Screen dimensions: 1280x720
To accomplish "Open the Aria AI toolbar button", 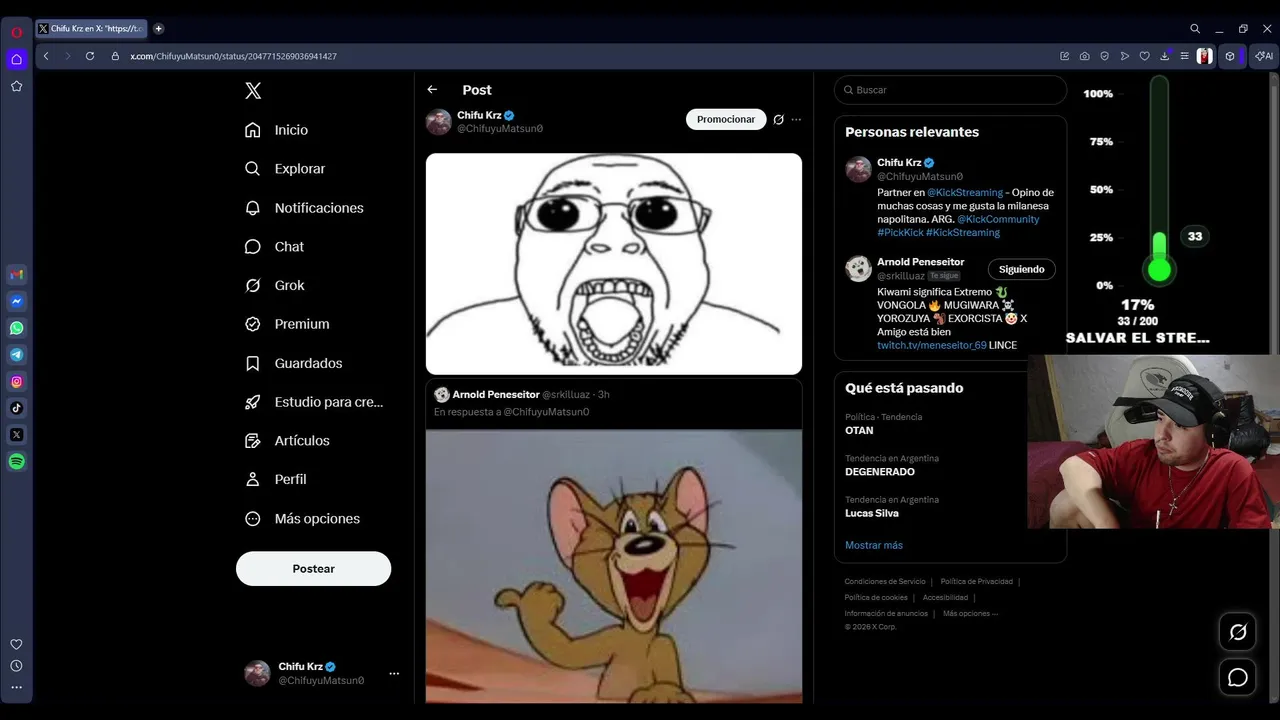I will tap(1265, 56).
